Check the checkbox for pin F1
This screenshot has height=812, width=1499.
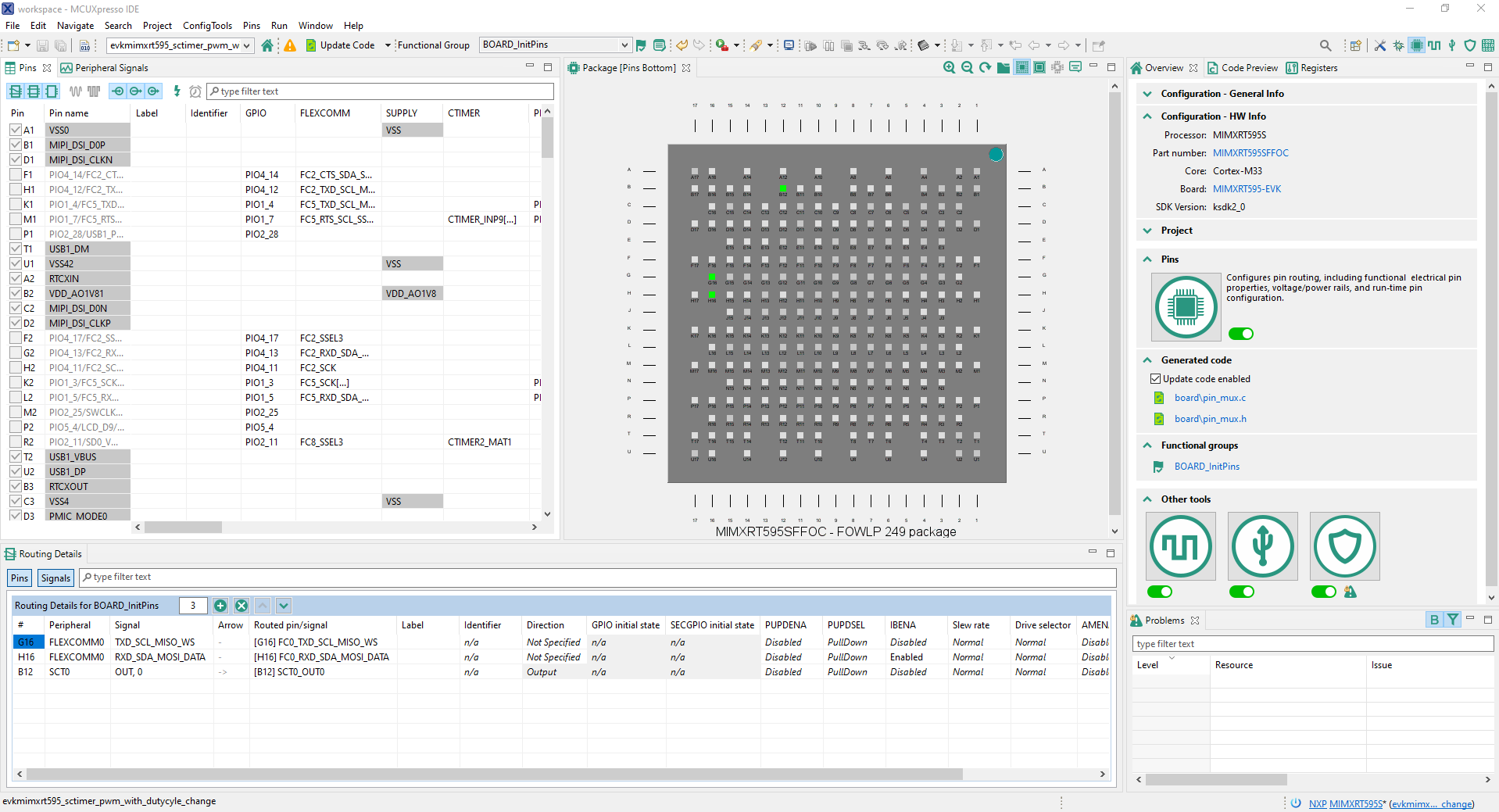click(16, 175)
